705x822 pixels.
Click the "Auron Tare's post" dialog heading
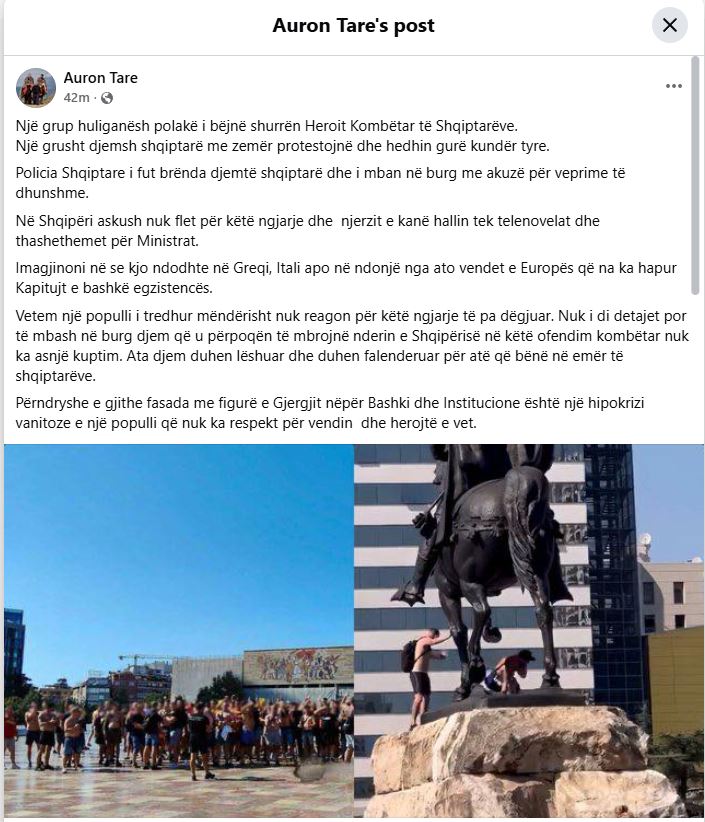pos(353,25)
